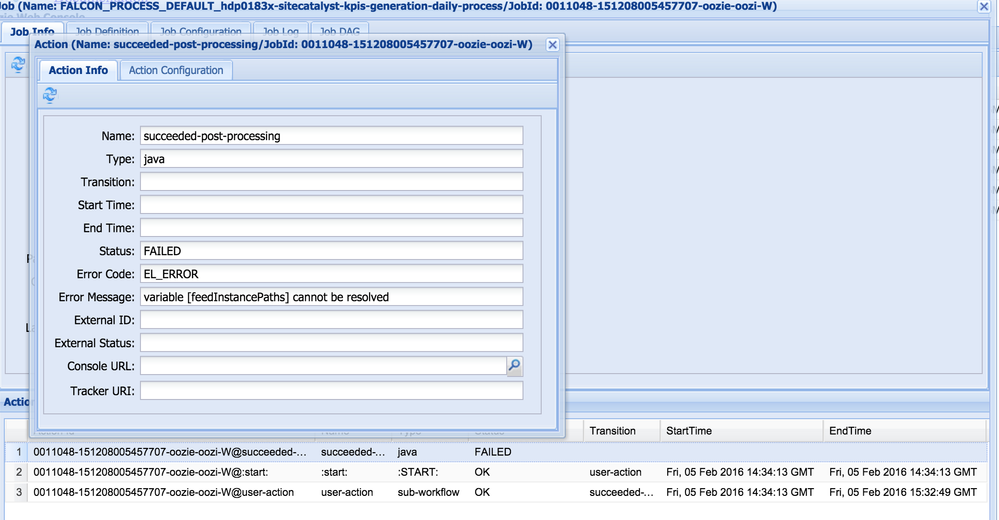Click the External Status field
This screenshot has height=520, width=999.
[331, 343]
